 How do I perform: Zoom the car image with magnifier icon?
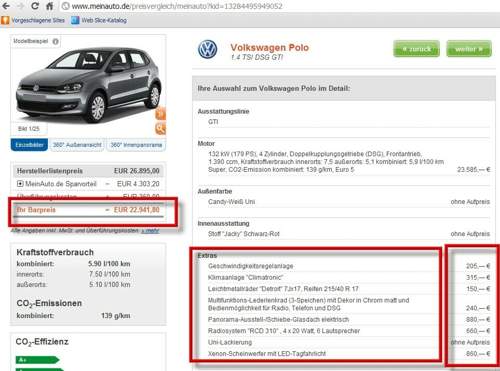[160, 128]
